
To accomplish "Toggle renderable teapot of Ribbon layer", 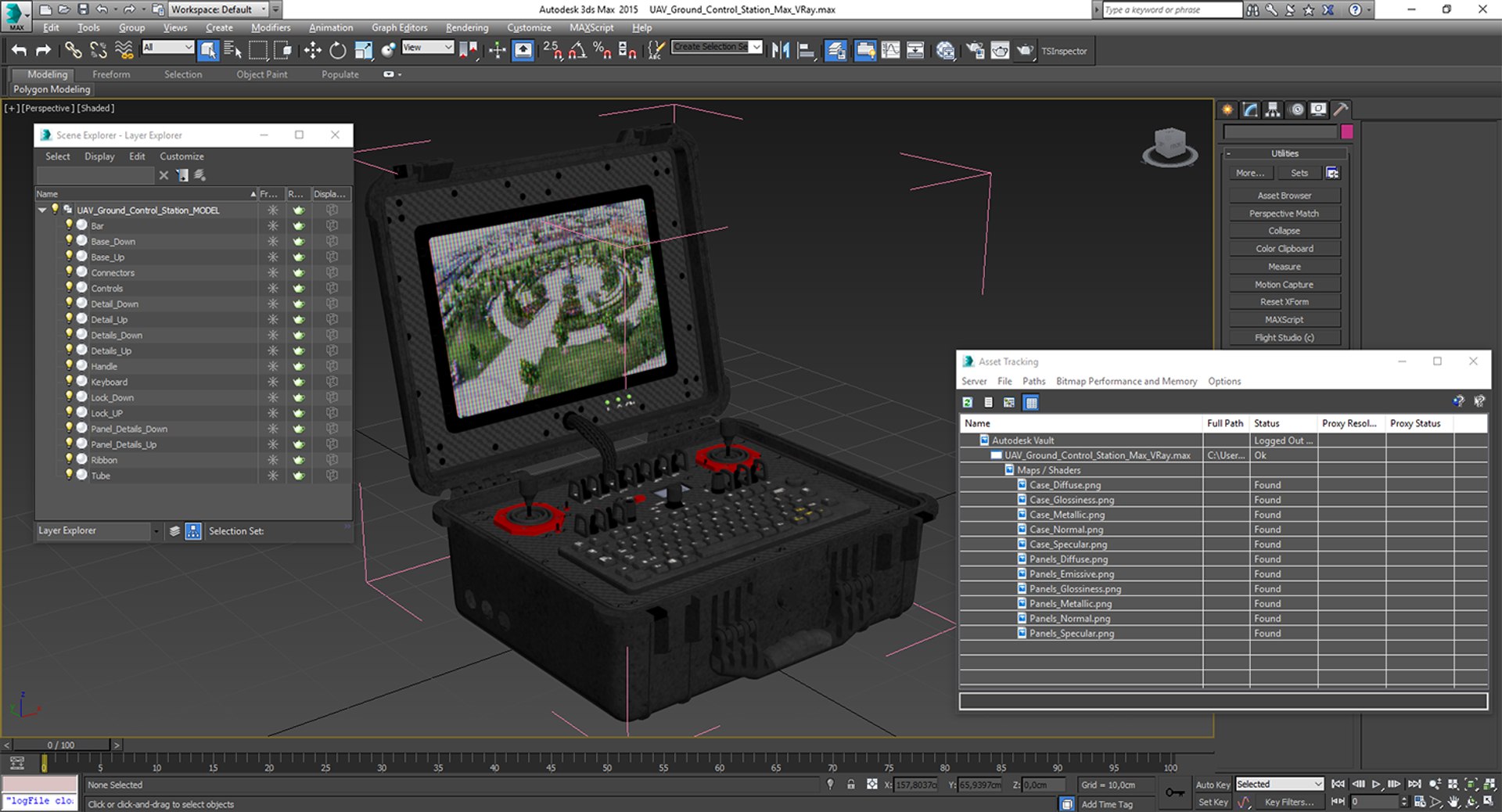I will tap(298, 460).
